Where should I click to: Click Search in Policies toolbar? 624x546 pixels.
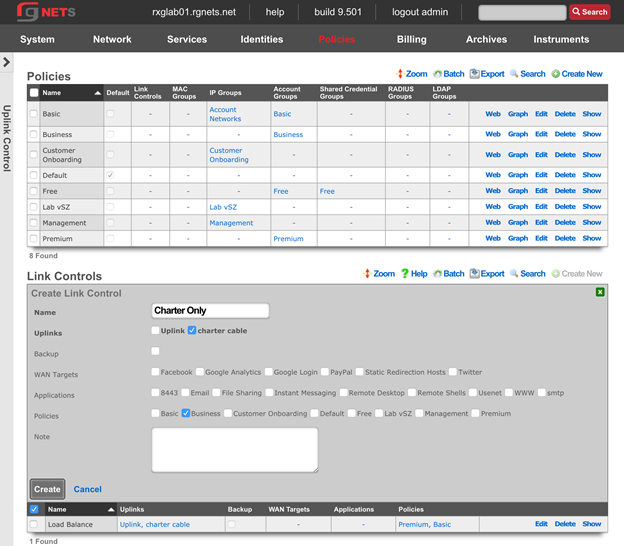(x=528, y=74)
